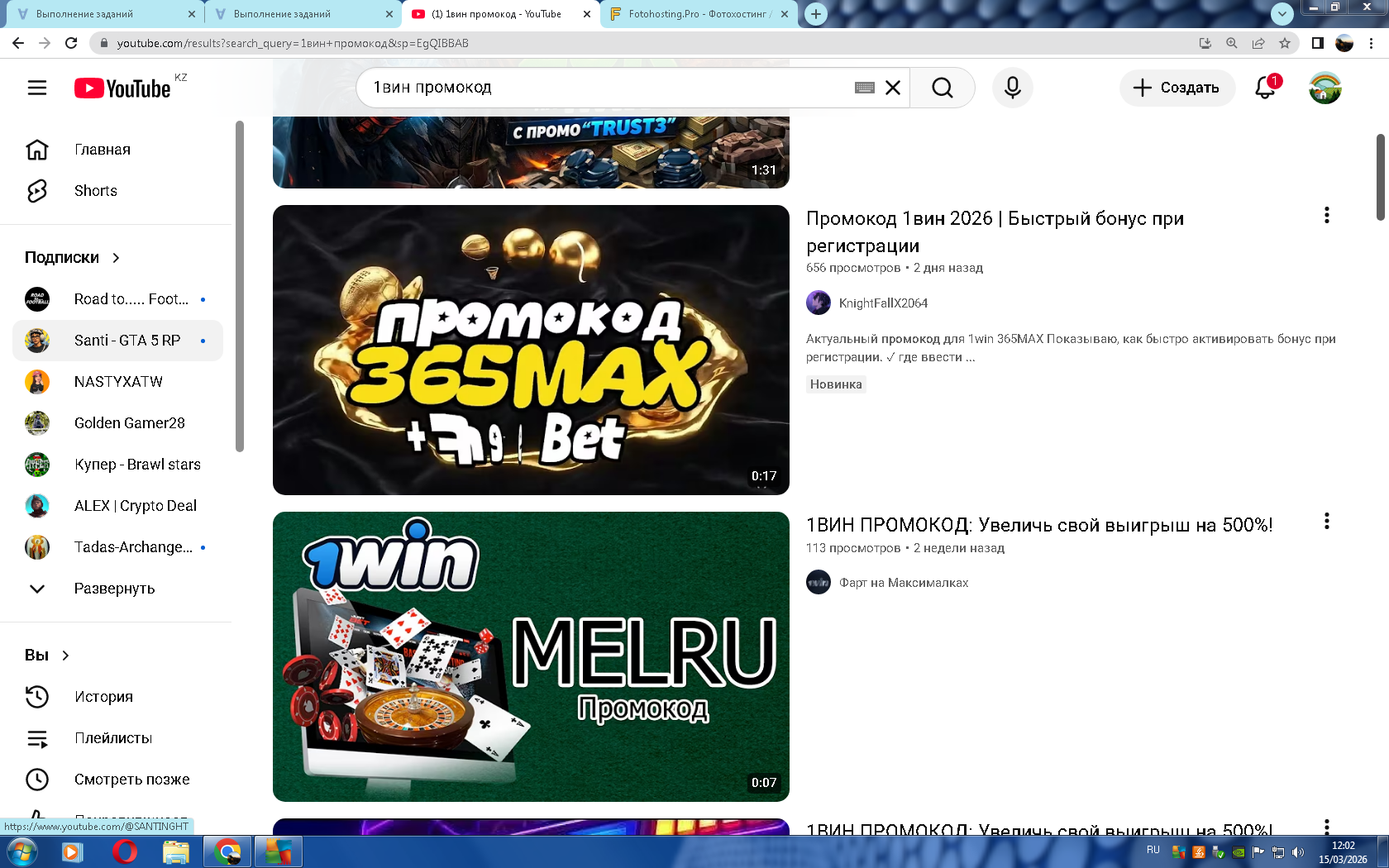Open the 'Купер - Brawl stars' subscription

117,465
